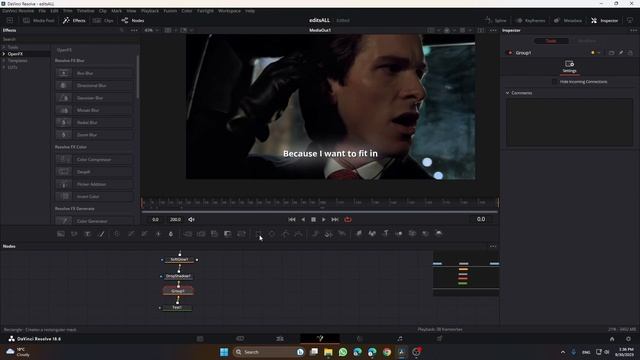Open File Explorer from the taskbar

(328, 352)
